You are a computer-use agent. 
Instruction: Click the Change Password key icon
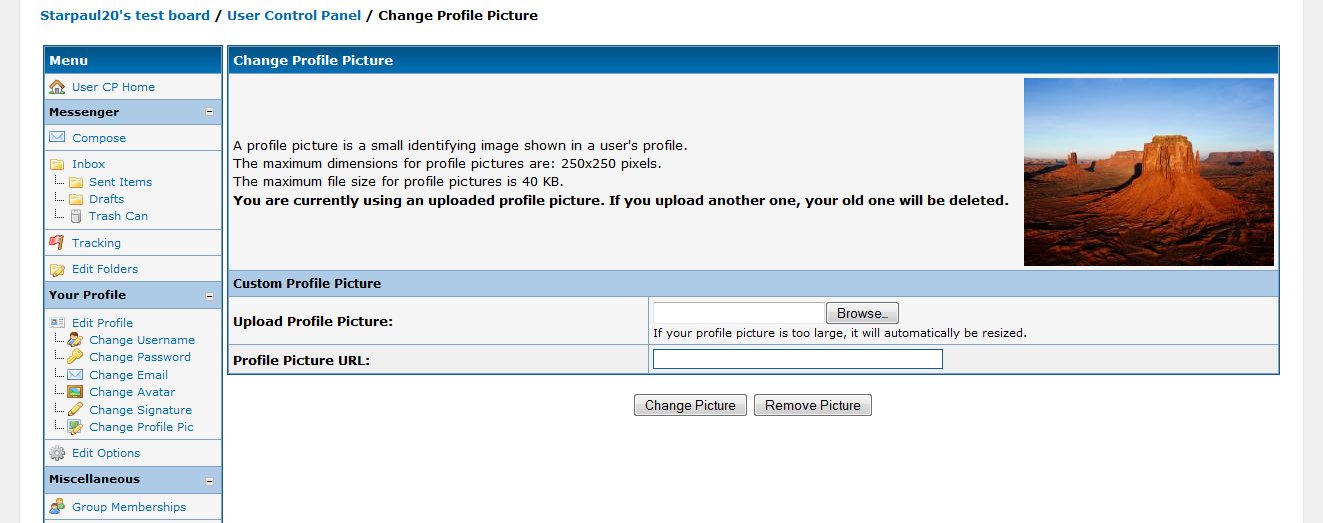point(75,357)
